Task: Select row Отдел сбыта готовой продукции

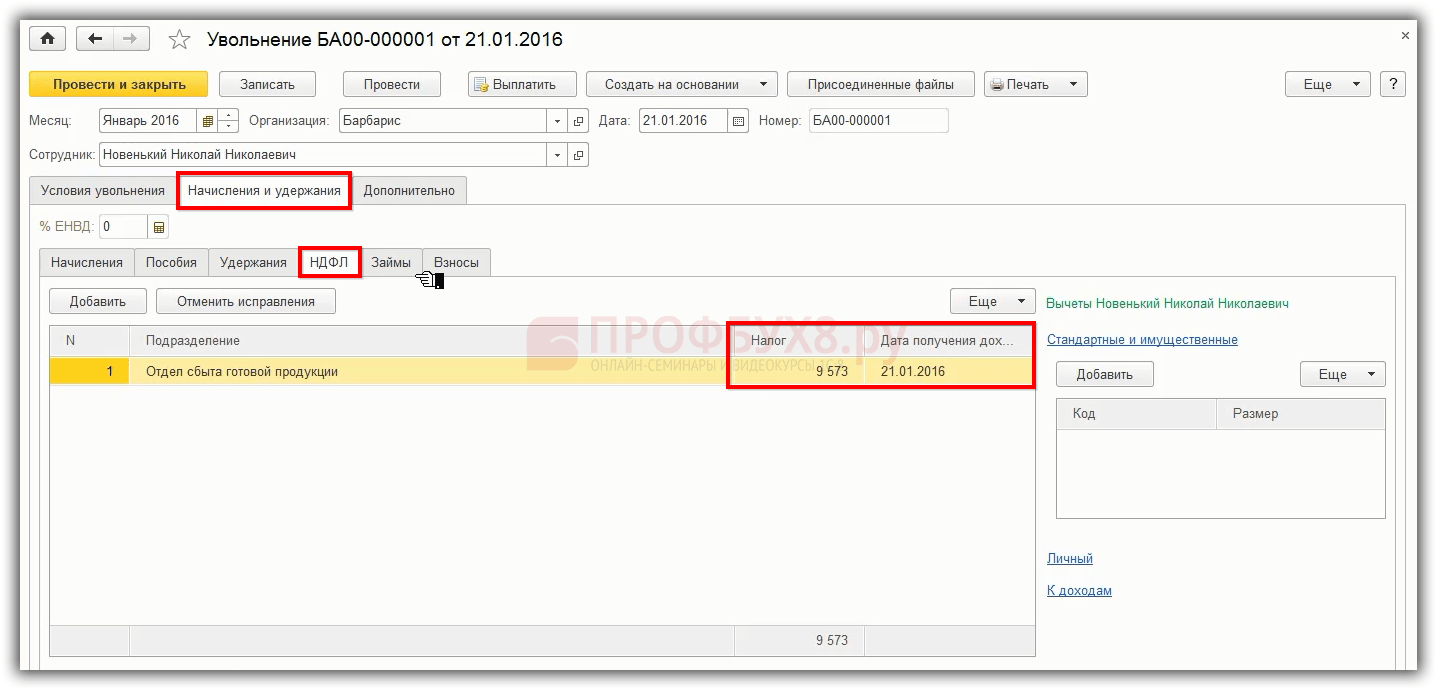Action: tap(542, 371)
